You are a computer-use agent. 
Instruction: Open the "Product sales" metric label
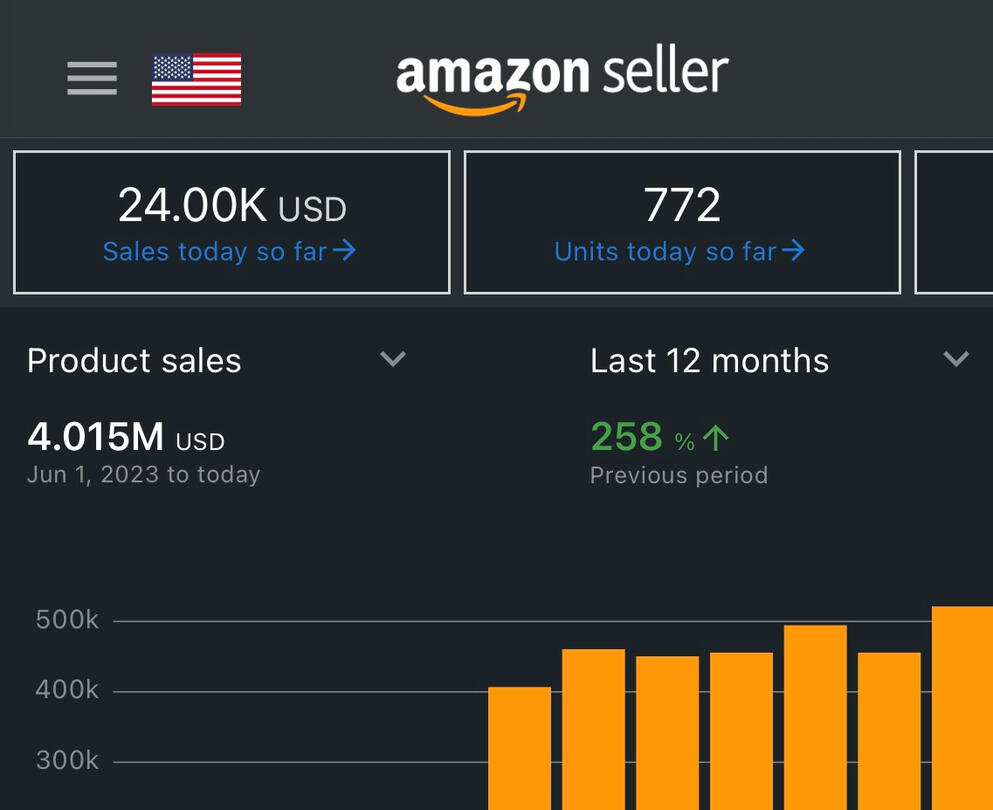point(134,361)
